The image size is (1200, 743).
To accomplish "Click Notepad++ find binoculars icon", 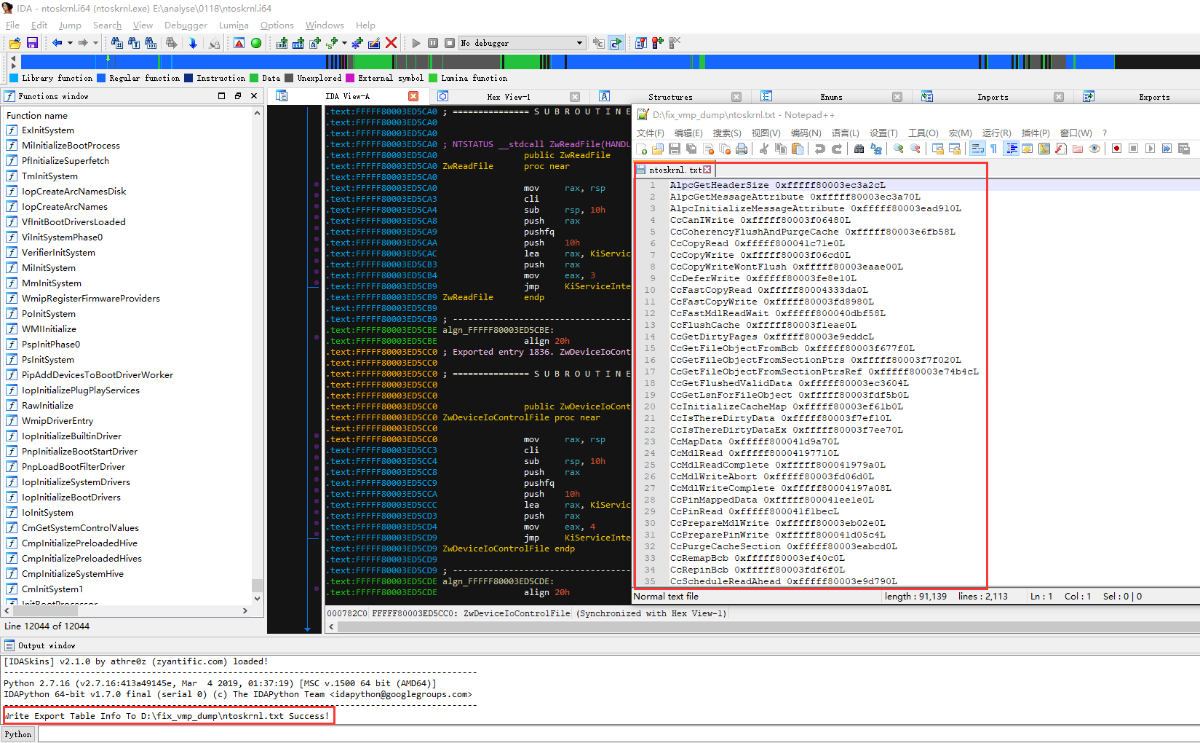I will pos(860,148).
